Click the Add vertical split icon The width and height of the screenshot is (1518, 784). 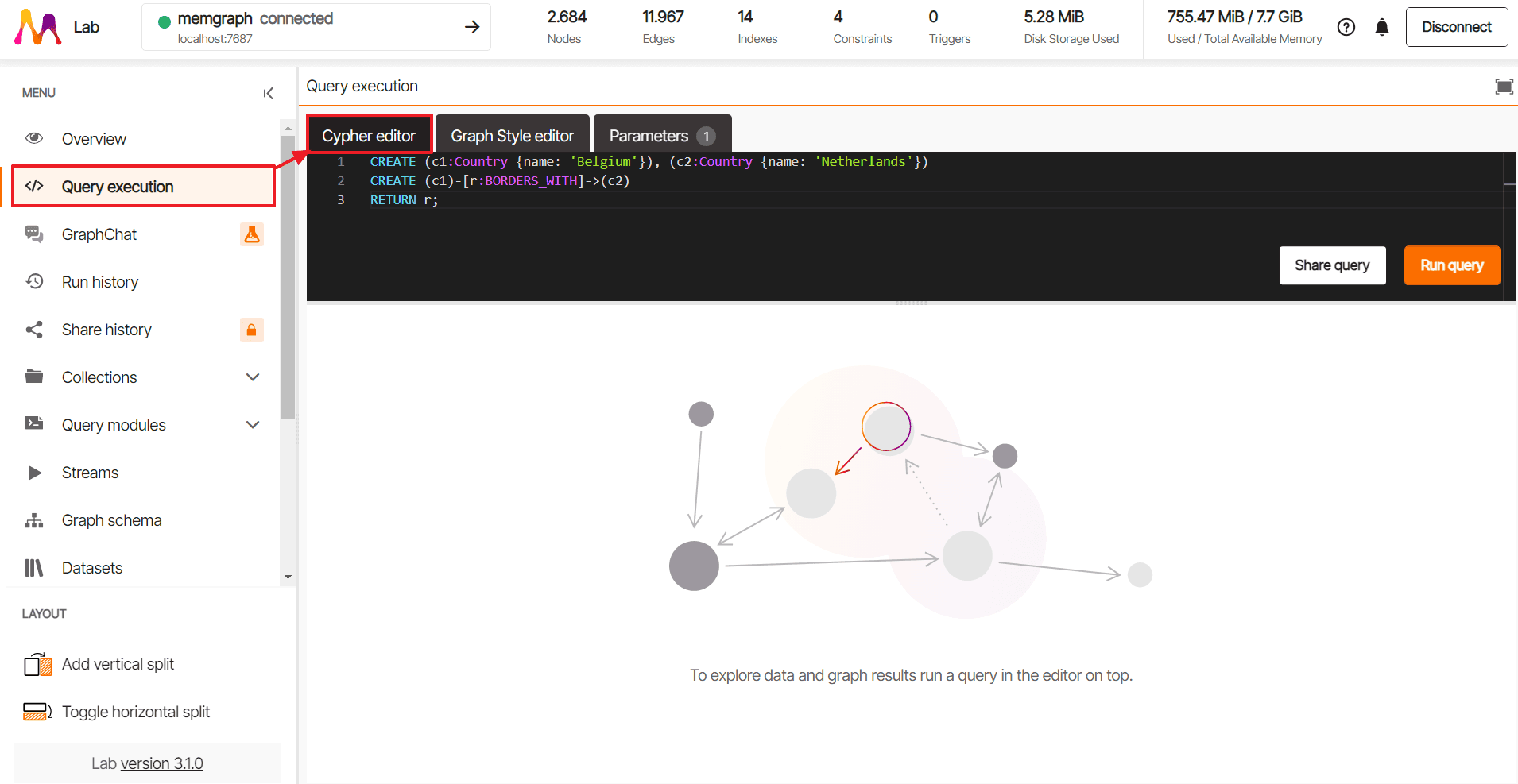[38, 664]
